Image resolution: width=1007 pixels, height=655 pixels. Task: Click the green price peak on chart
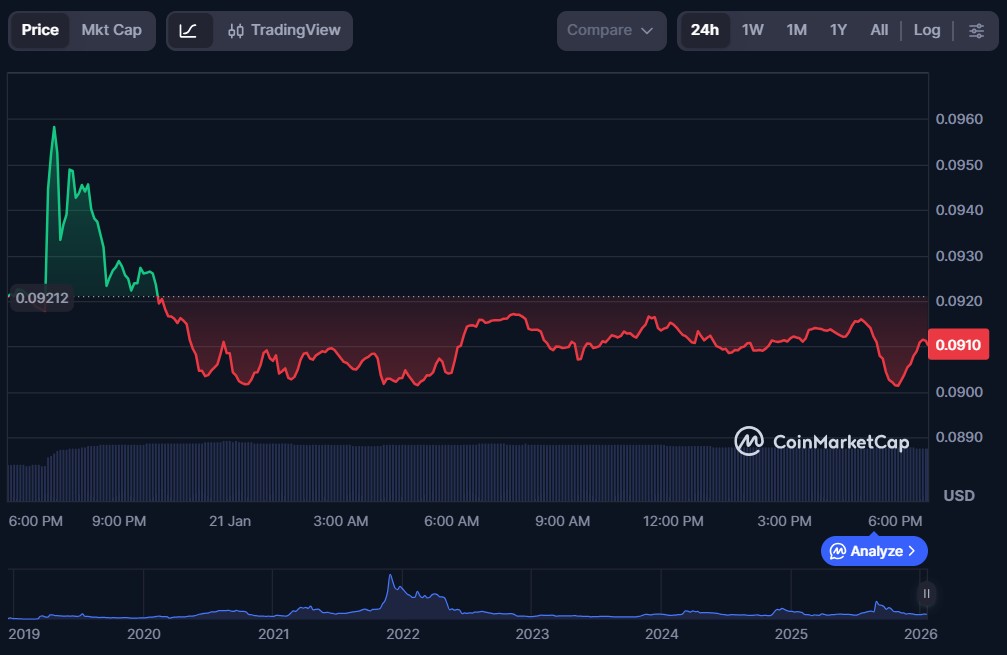(x=54, y=128)
